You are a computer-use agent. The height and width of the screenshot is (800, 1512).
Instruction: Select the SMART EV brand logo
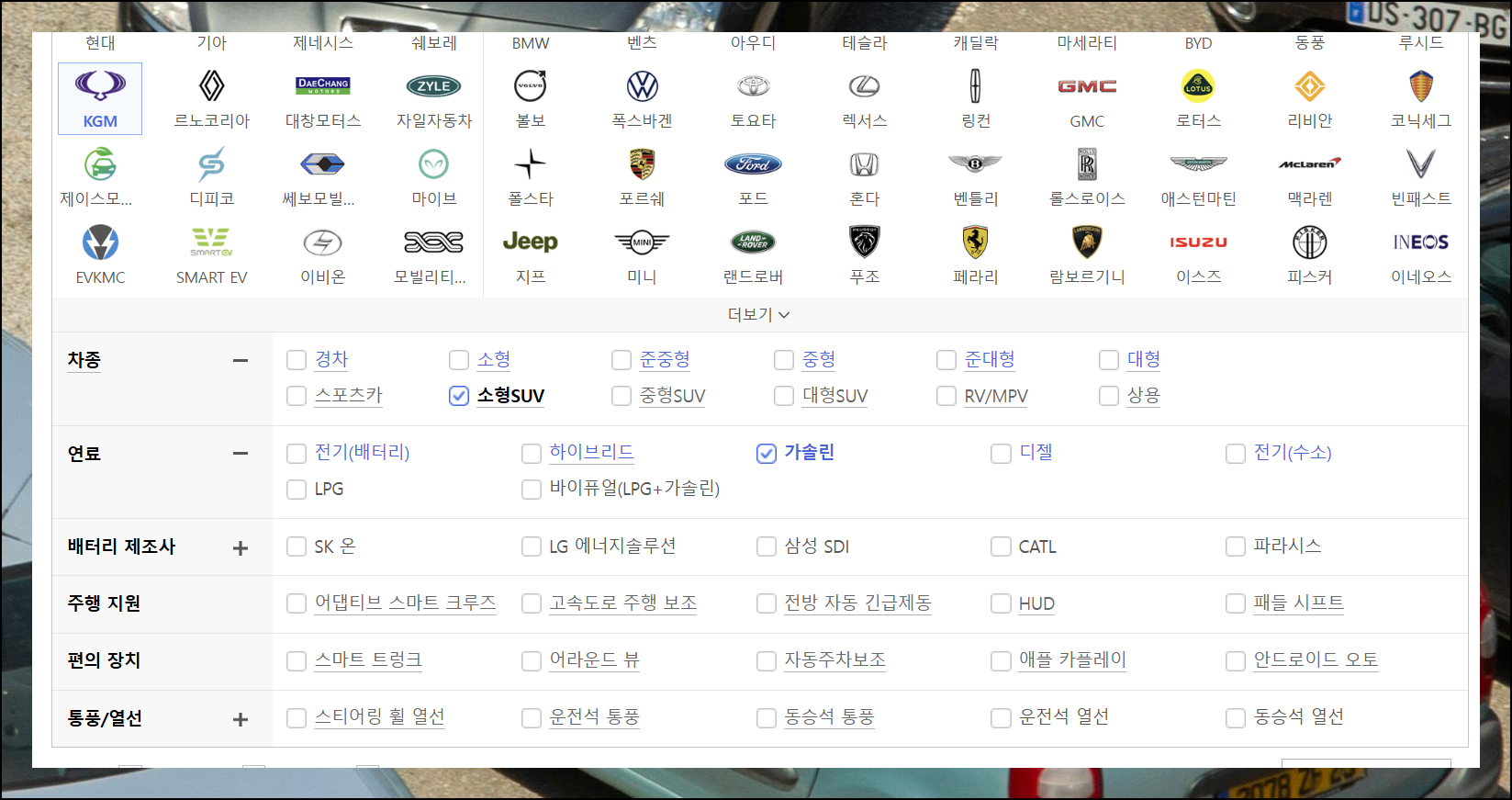pos(212,242)
